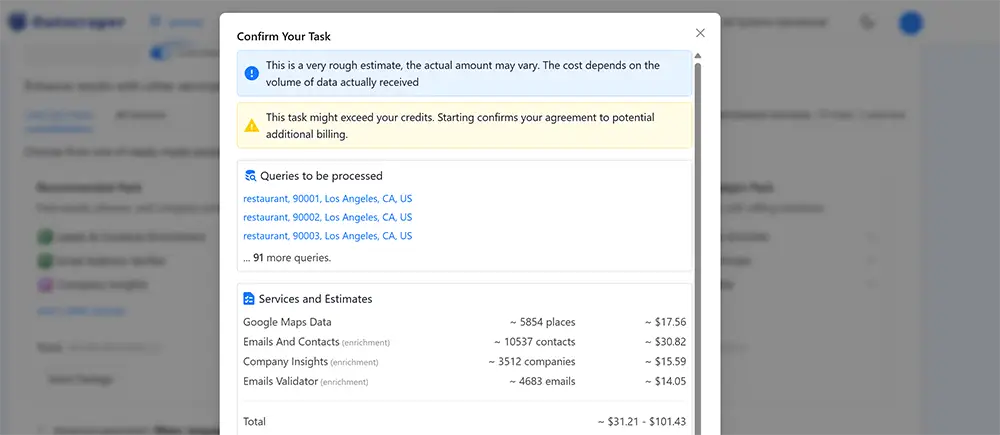Click the ~ 5854 places value
Screen dimensions: 1000x435
click(542, 322)
